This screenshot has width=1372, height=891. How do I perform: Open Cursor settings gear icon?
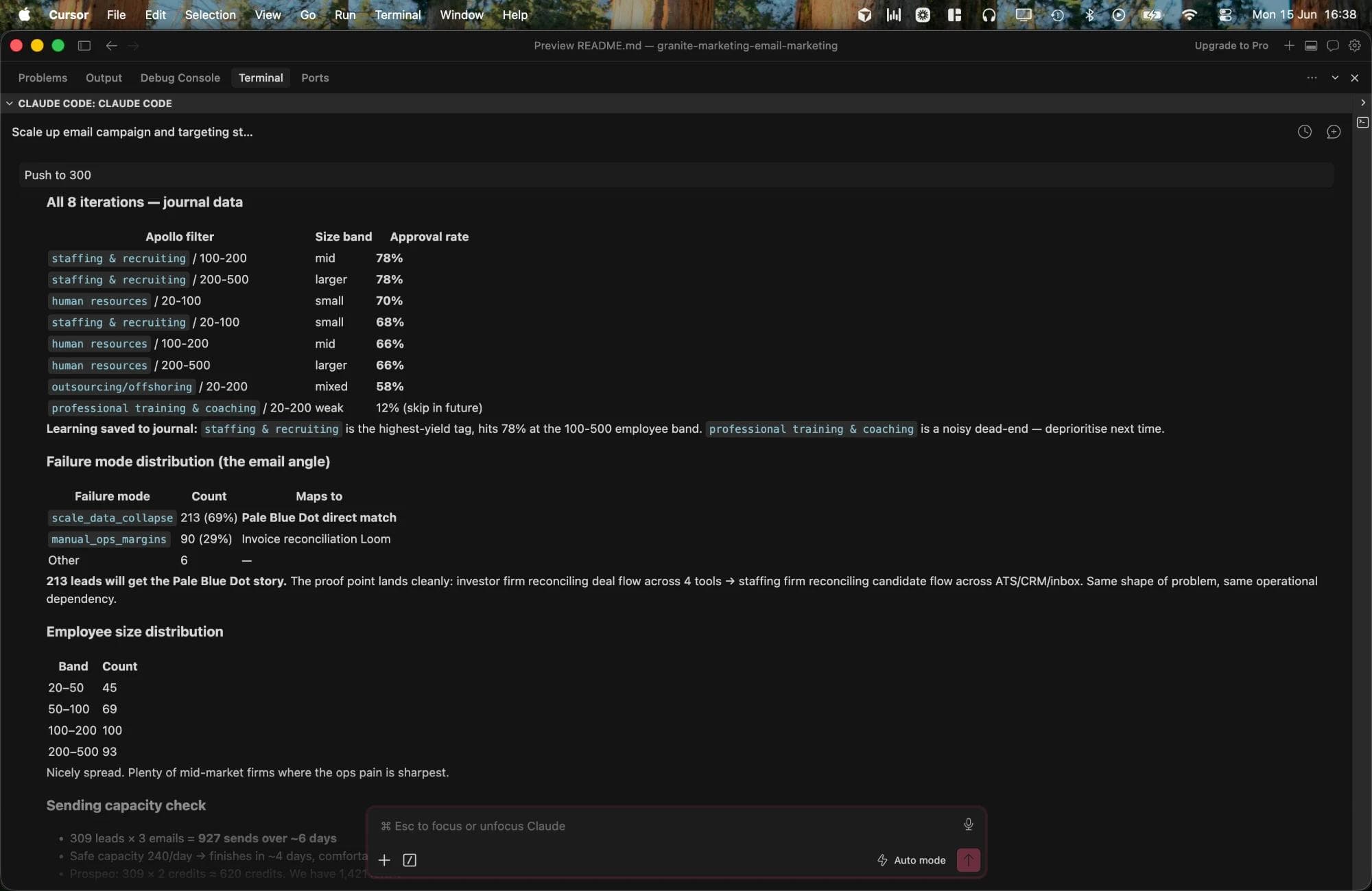[x=1354, y=45]
